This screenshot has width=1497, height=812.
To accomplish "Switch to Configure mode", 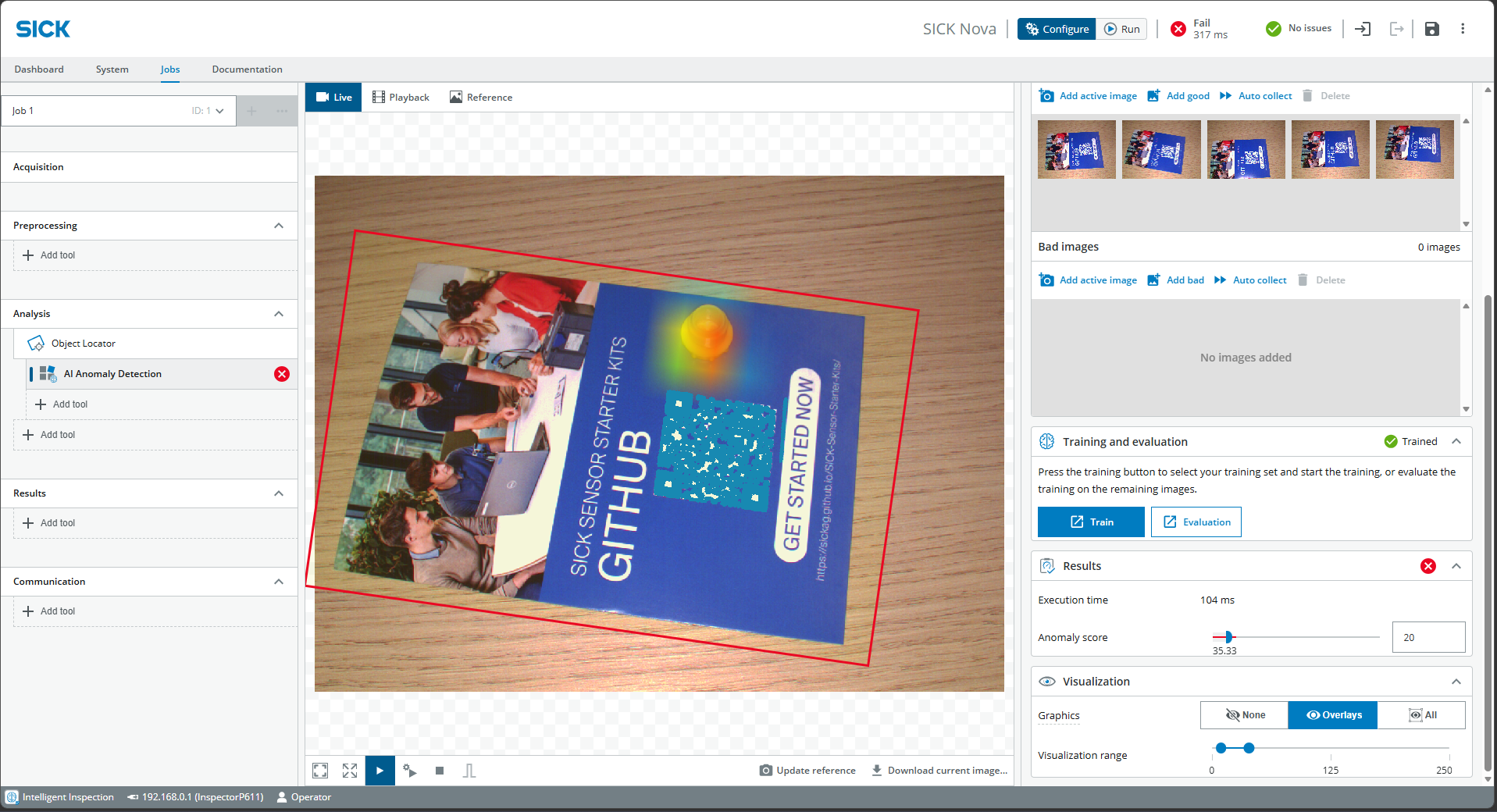I will (x=1057, y=29).
